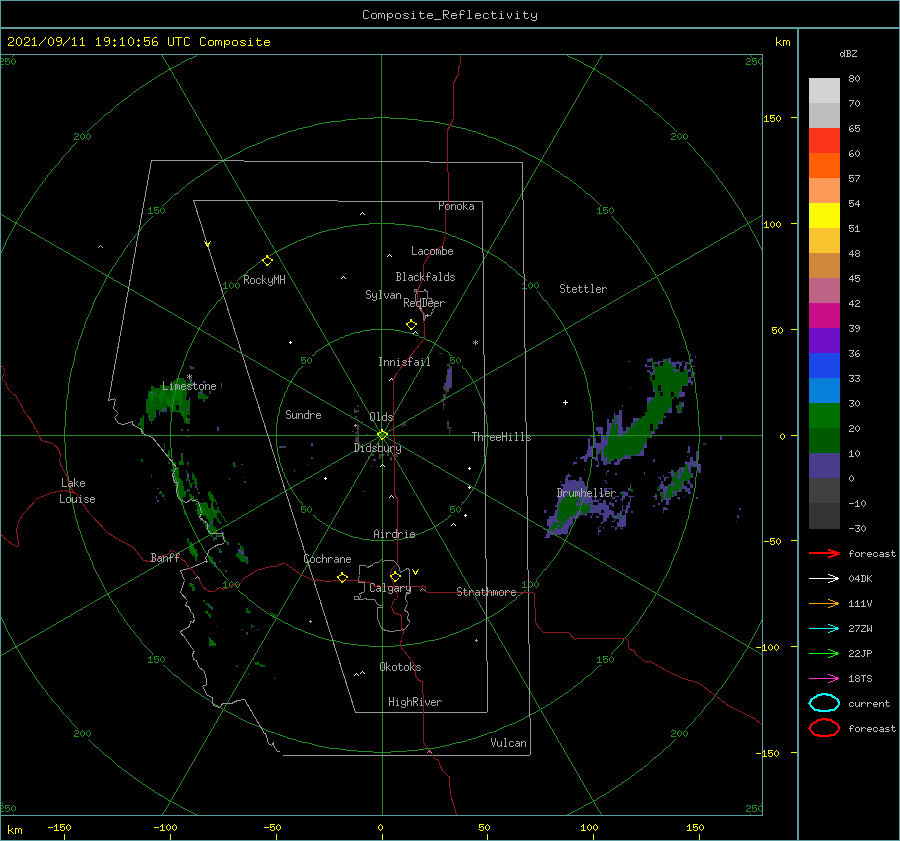Viewport: 900px width, 841px height.
Task: Click the dBZ legend heading
Action: tap(848, 53)
